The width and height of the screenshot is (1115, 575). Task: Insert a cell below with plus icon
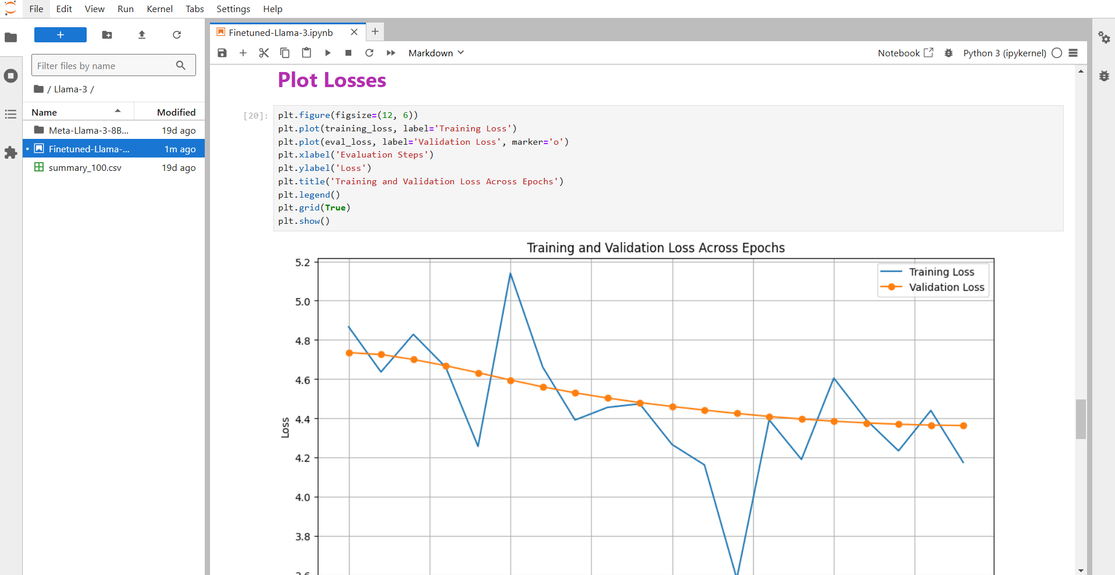(x=242, y=53)
